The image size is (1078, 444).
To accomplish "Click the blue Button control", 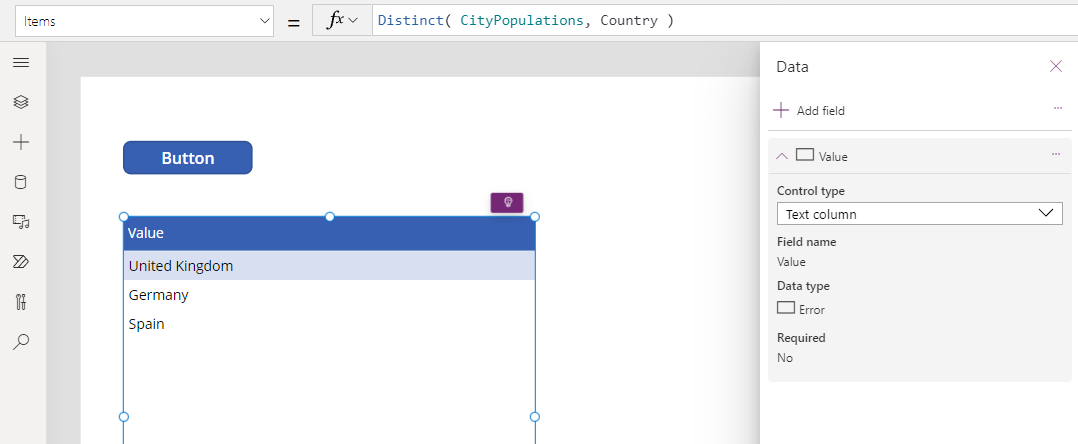I will (188, 158).
